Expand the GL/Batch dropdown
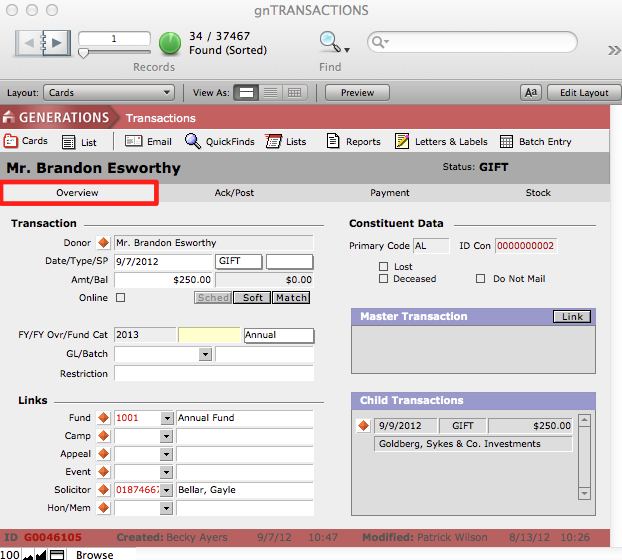The width and height of the screenshot is (622, 560). (x=205, y=354)
